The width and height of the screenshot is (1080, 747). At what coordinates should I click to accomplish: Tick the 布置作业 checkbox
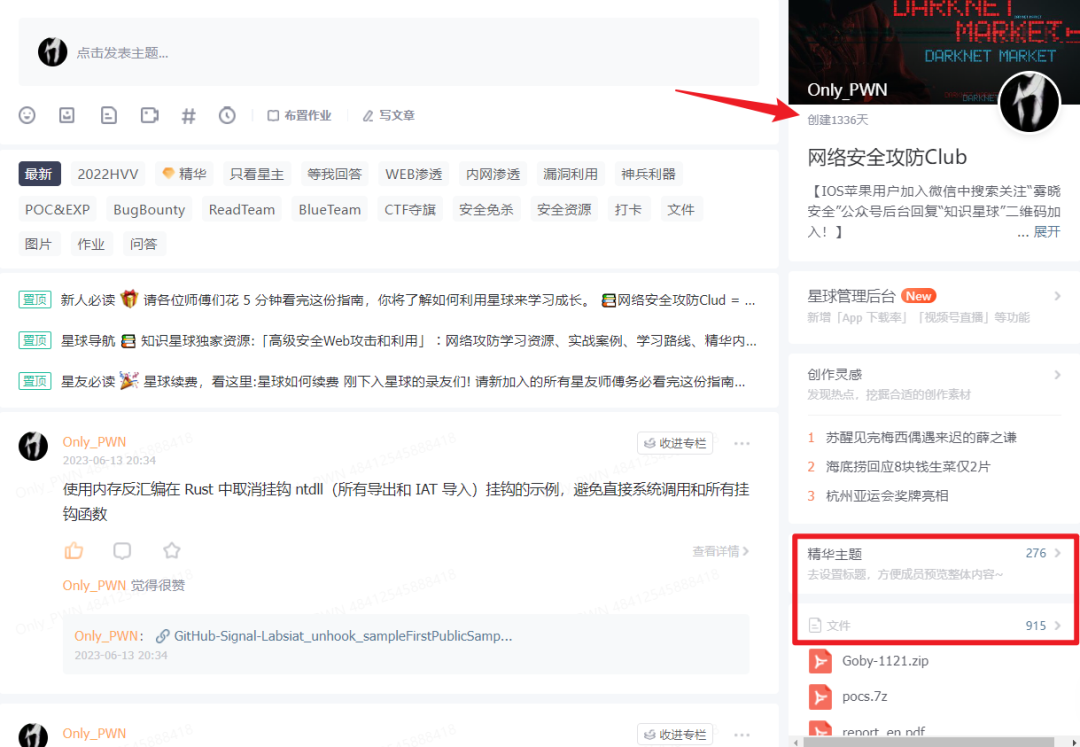click(x=273, y=116)
